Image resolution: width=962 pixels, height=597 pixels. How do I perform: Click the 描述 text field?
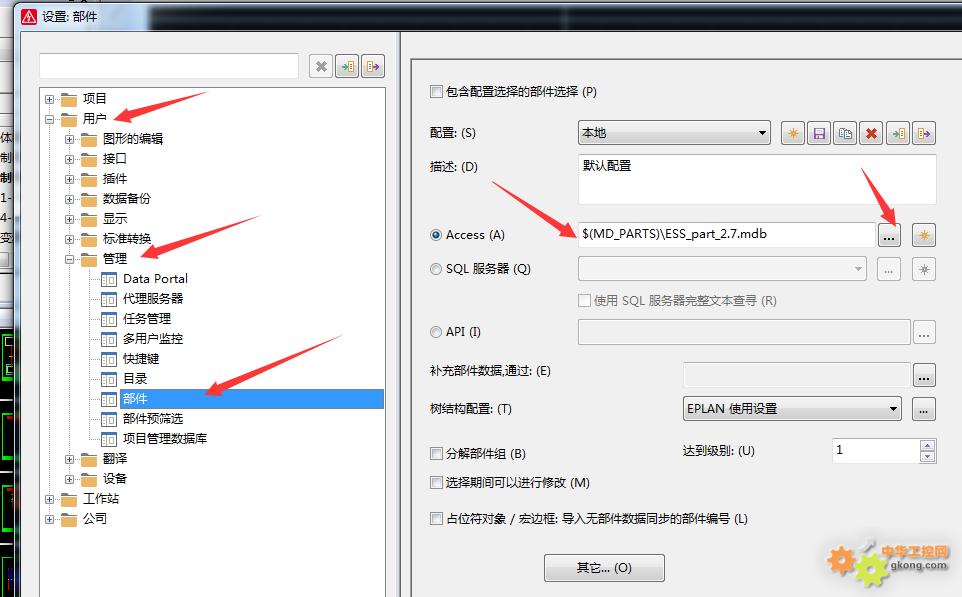point(757,179)
